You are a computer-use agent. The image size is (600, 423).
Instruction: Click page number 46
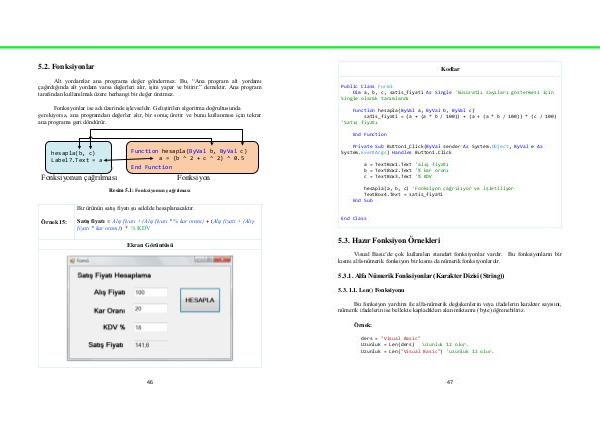(150, 382)
